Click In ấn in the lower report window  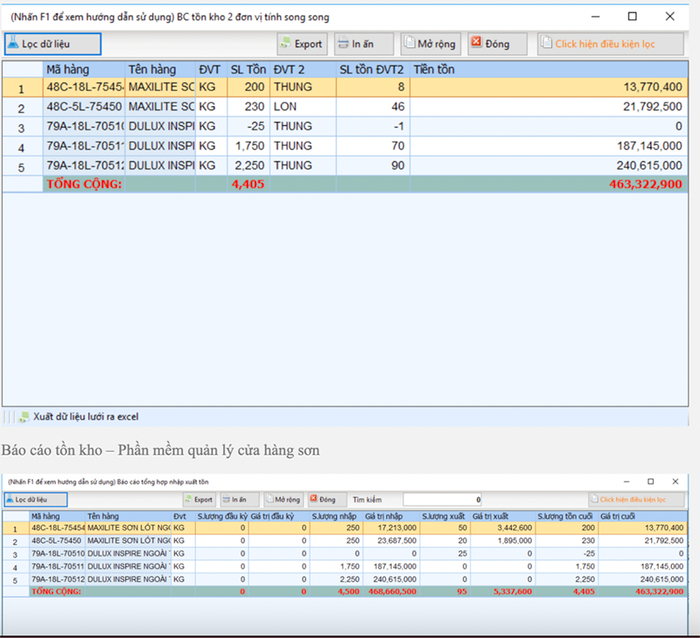pyautogui.click(x=240, y=500)
